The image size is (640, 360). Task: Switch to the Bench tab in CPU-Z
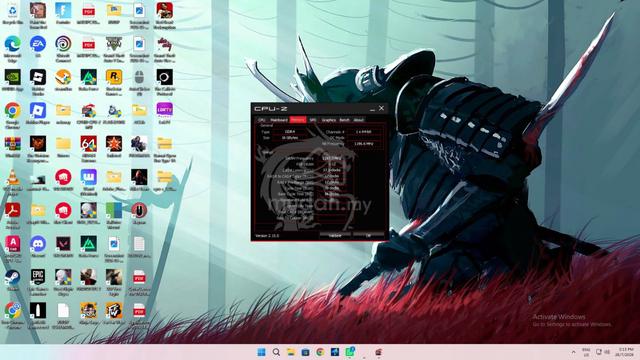(x=344, y=120)
